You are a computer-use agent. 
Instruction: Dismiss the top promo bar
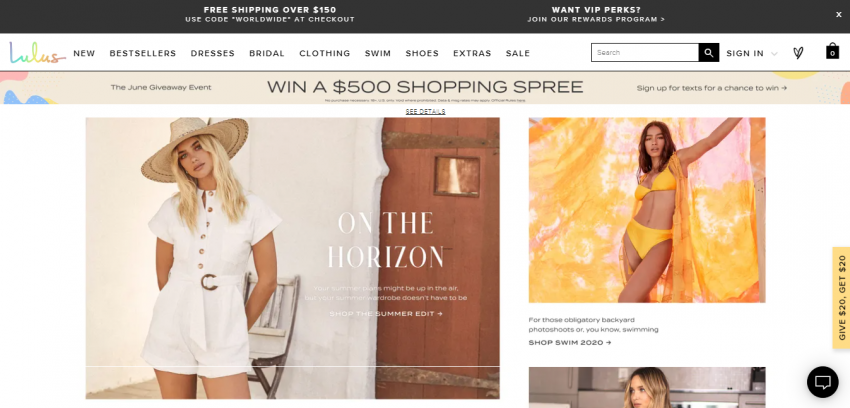[x=839, y=15]
